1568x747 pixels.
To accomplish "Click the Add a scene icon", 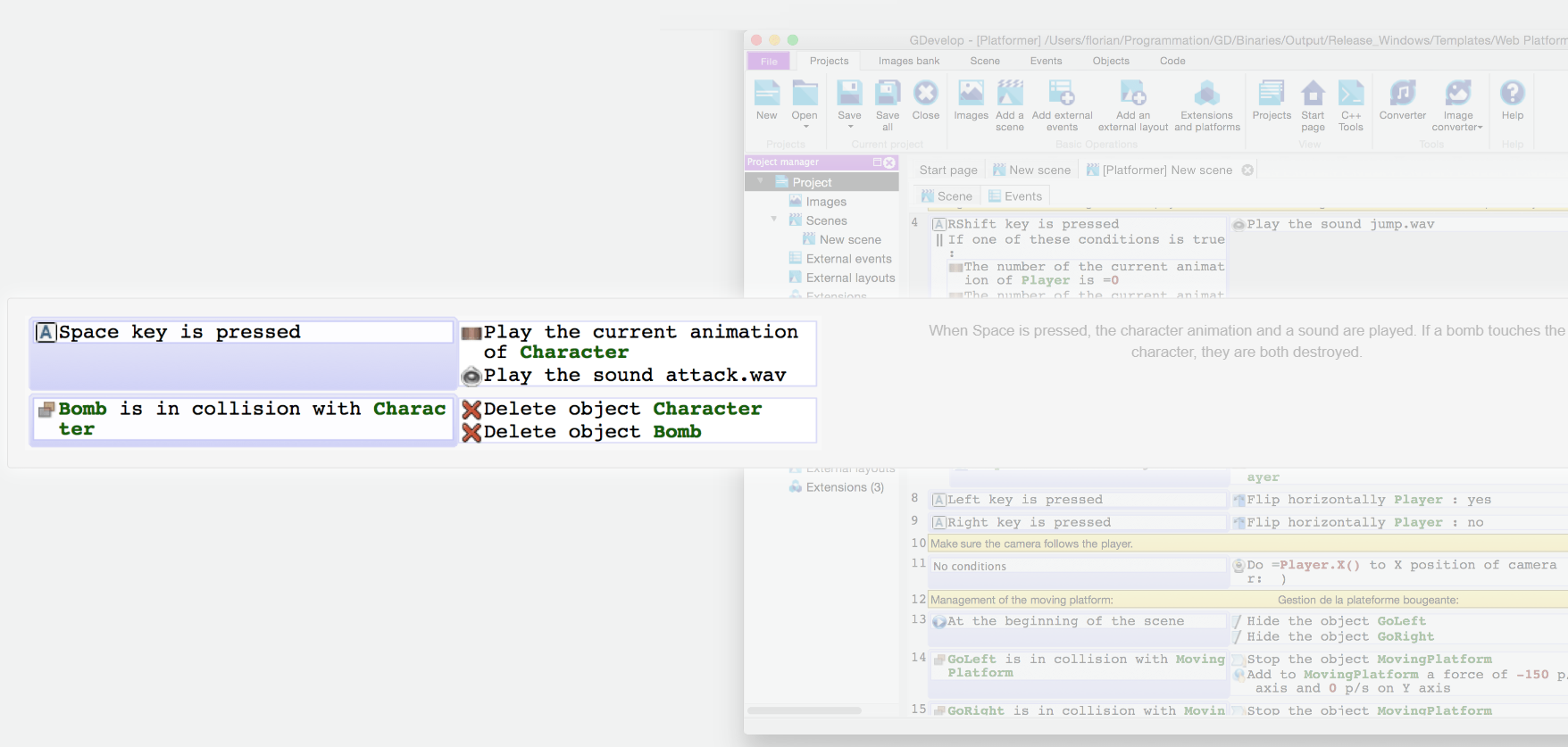I will tap(1010, 95).
